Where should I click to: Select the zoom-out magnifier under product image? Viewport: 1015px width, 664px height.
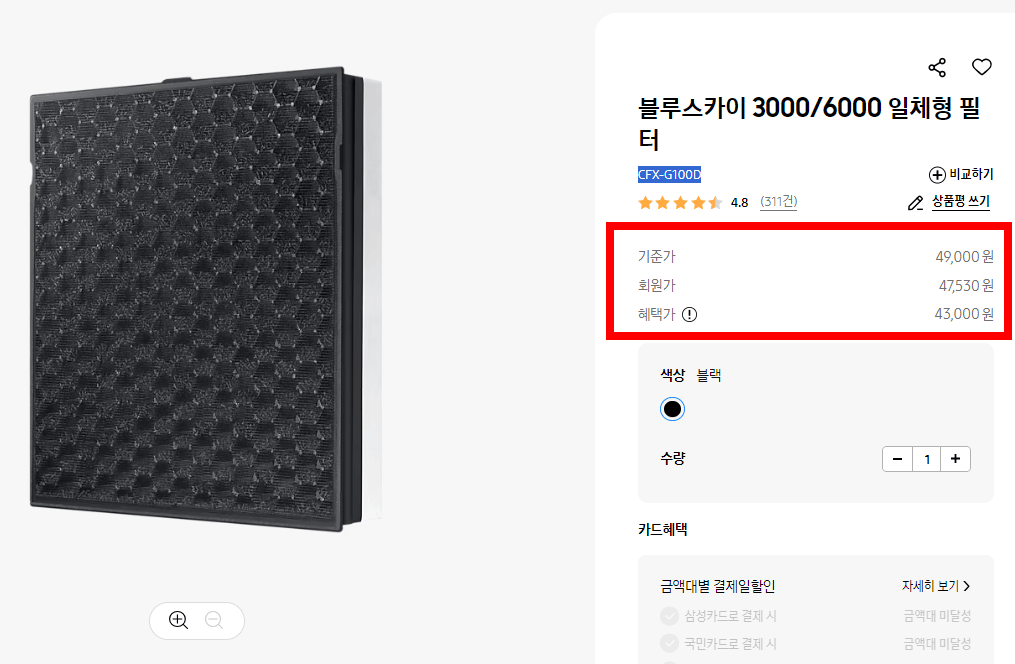tap(215, 621)
